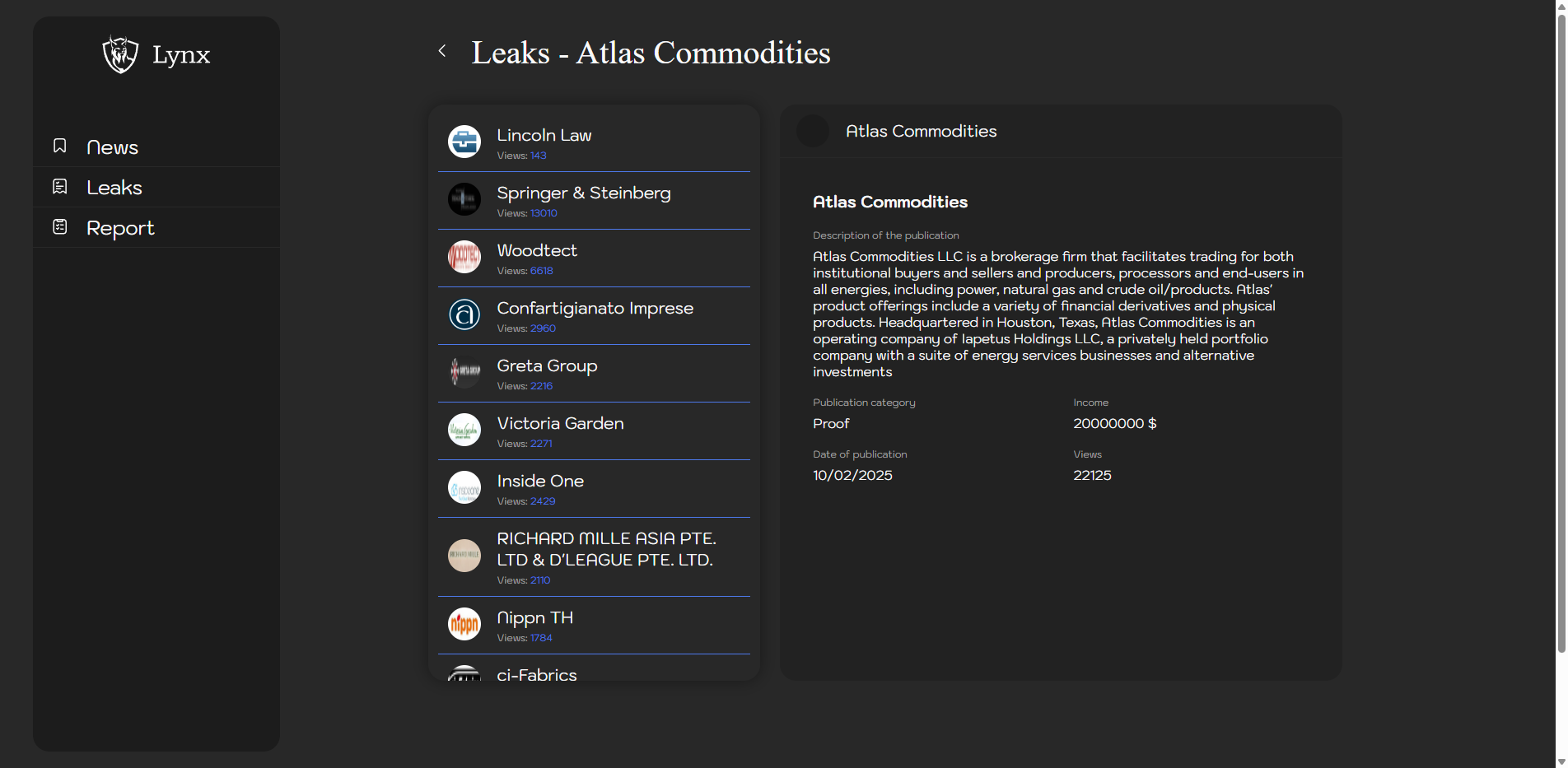This screenshot has height=768, width=1568.
Task: Click the scrollbar's down arrow
Action: tap(1561, 761)
